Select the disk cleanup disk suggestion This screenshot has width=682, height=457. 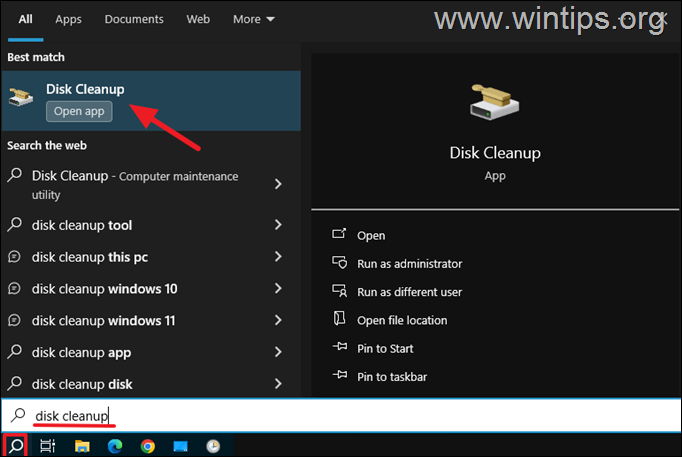pos(151,384)
